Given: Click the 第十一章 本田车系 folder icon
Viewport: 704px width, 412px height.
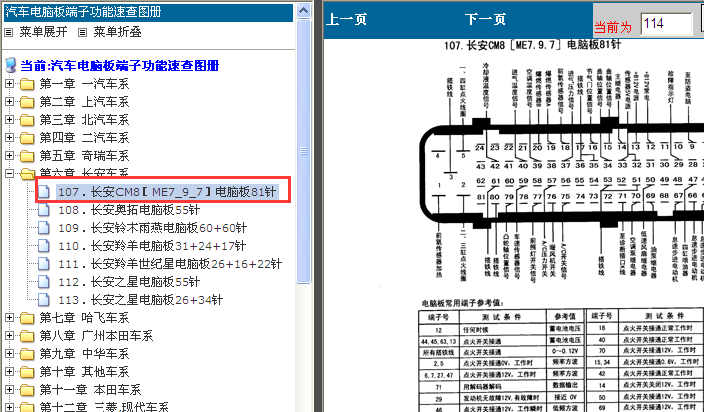Looking at the screenshot, I should [27, 390].
